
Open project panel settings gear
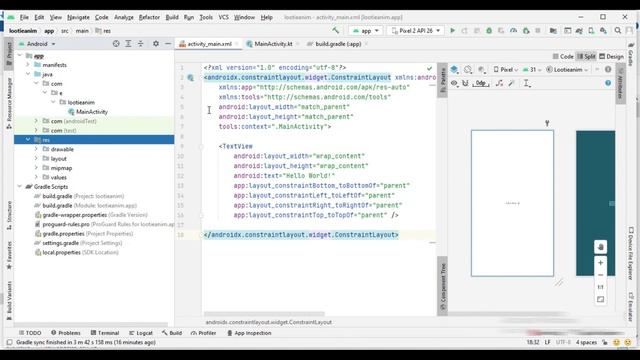pos(156,44)
